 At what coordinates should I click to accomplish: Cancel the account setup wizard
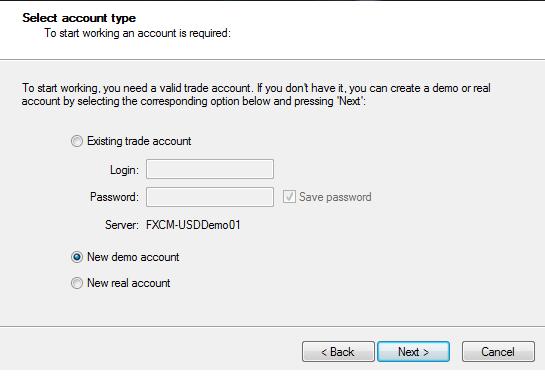coord(498,352)
